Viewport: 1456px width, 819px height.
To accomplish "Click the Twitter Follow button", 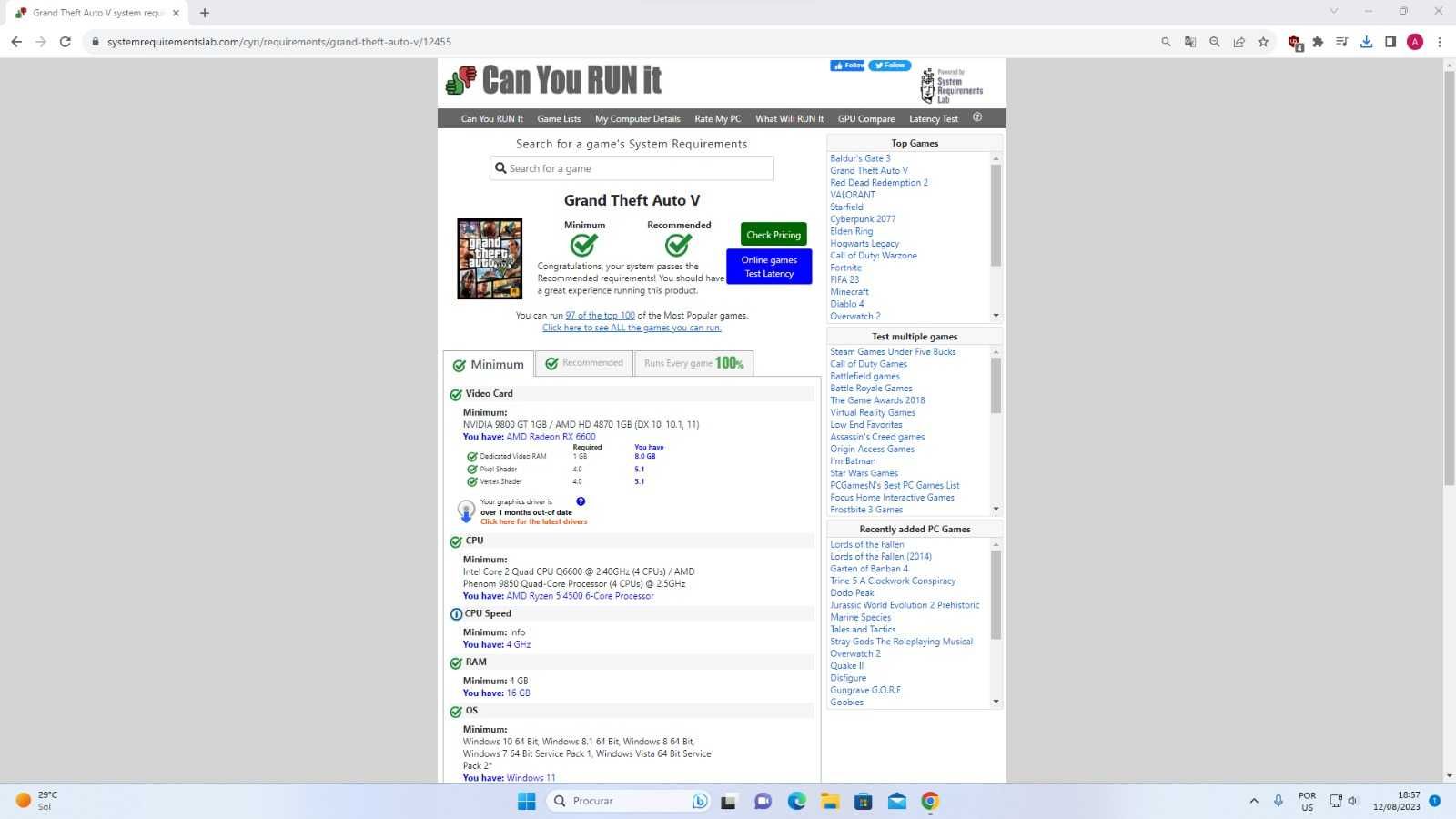I will point(890,66).
